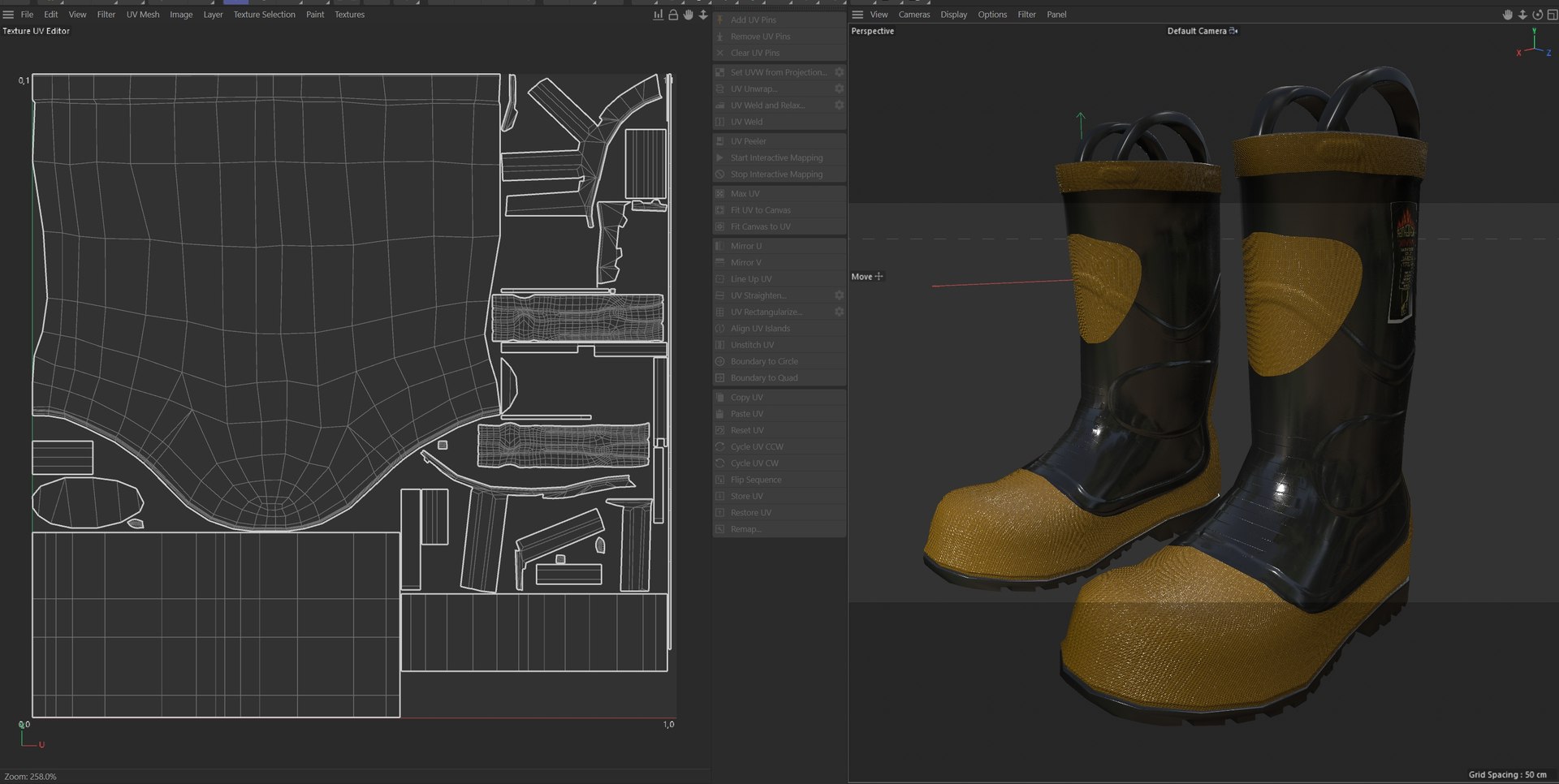
Task: Click the pan hand icon in Perspective viewport
Action: (1507, 15)
